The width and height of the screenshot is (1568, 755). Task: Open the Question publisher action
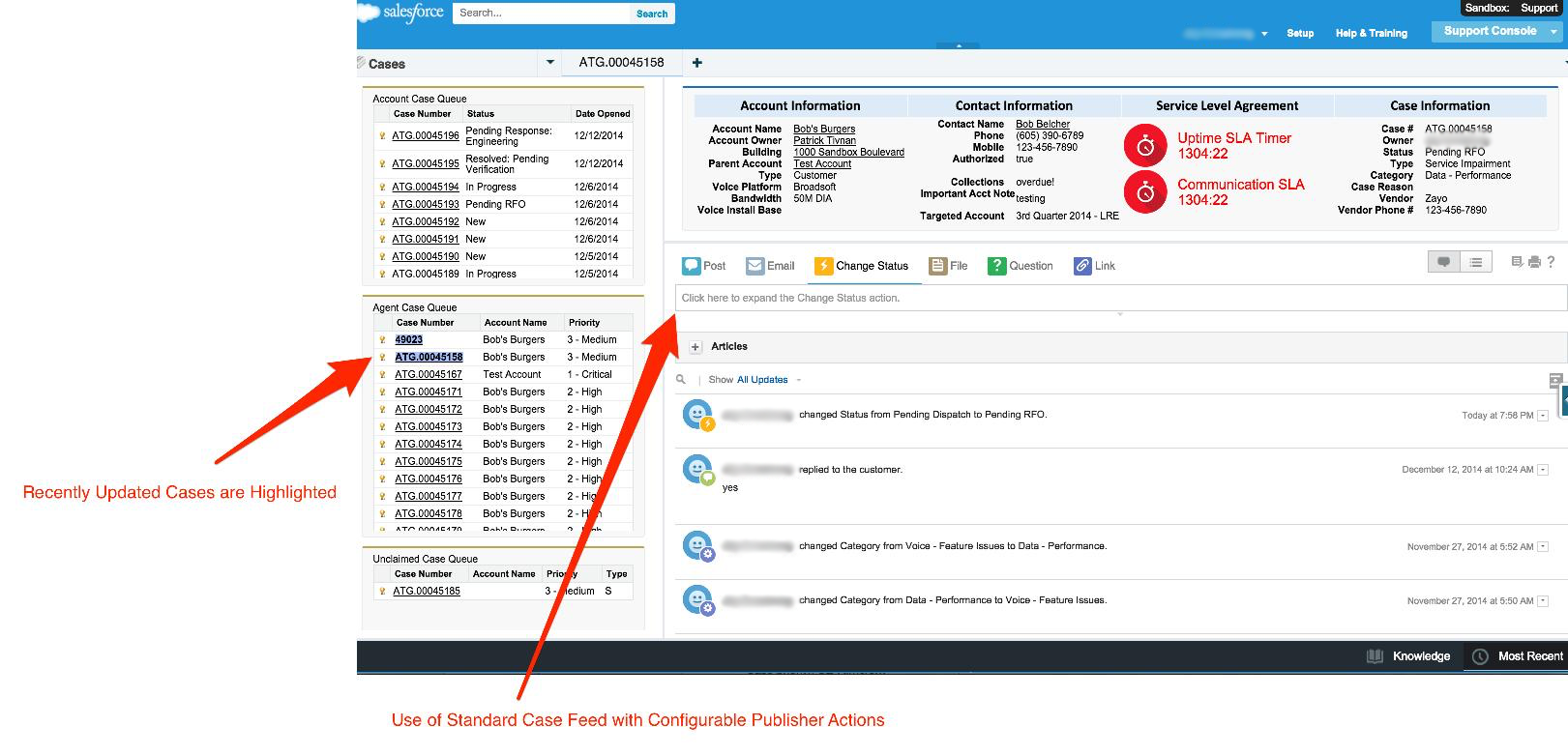(x=1021, y=266)
